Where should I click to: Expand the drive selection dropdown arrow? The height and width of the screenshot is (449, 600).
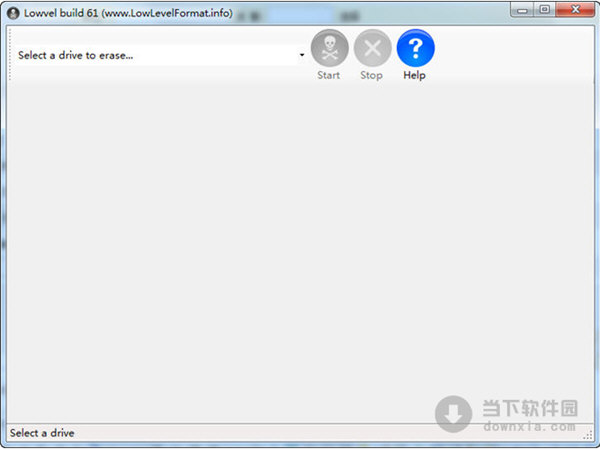pos(301,56)
